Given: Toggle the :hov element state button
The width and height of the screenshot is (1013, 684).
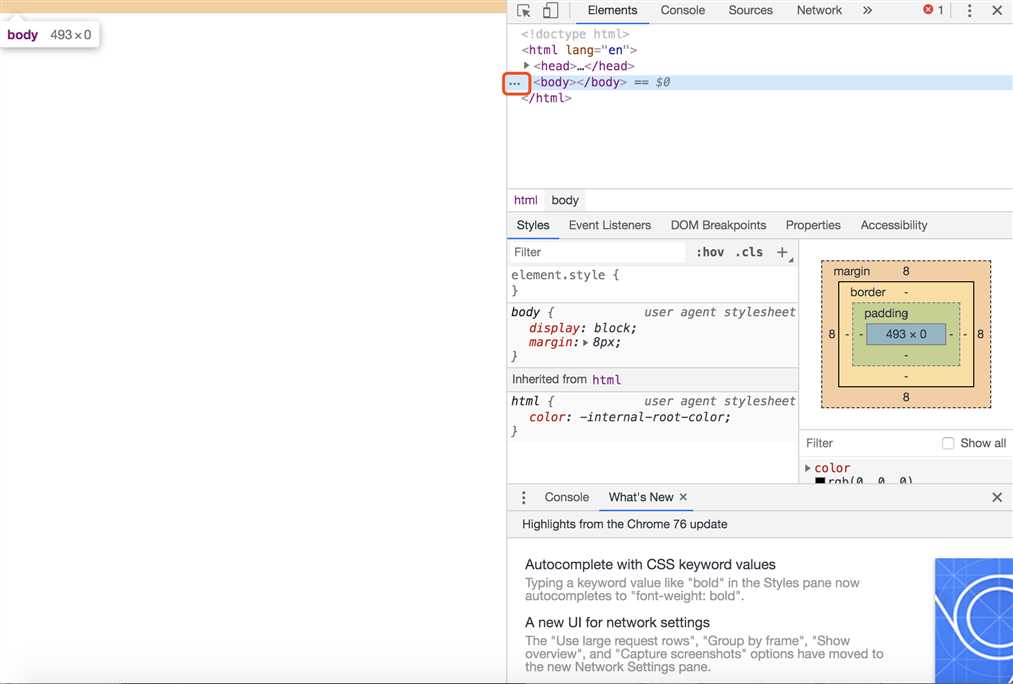Looking at the screenshot, I should pyautogui.click(x=710, y=252).
